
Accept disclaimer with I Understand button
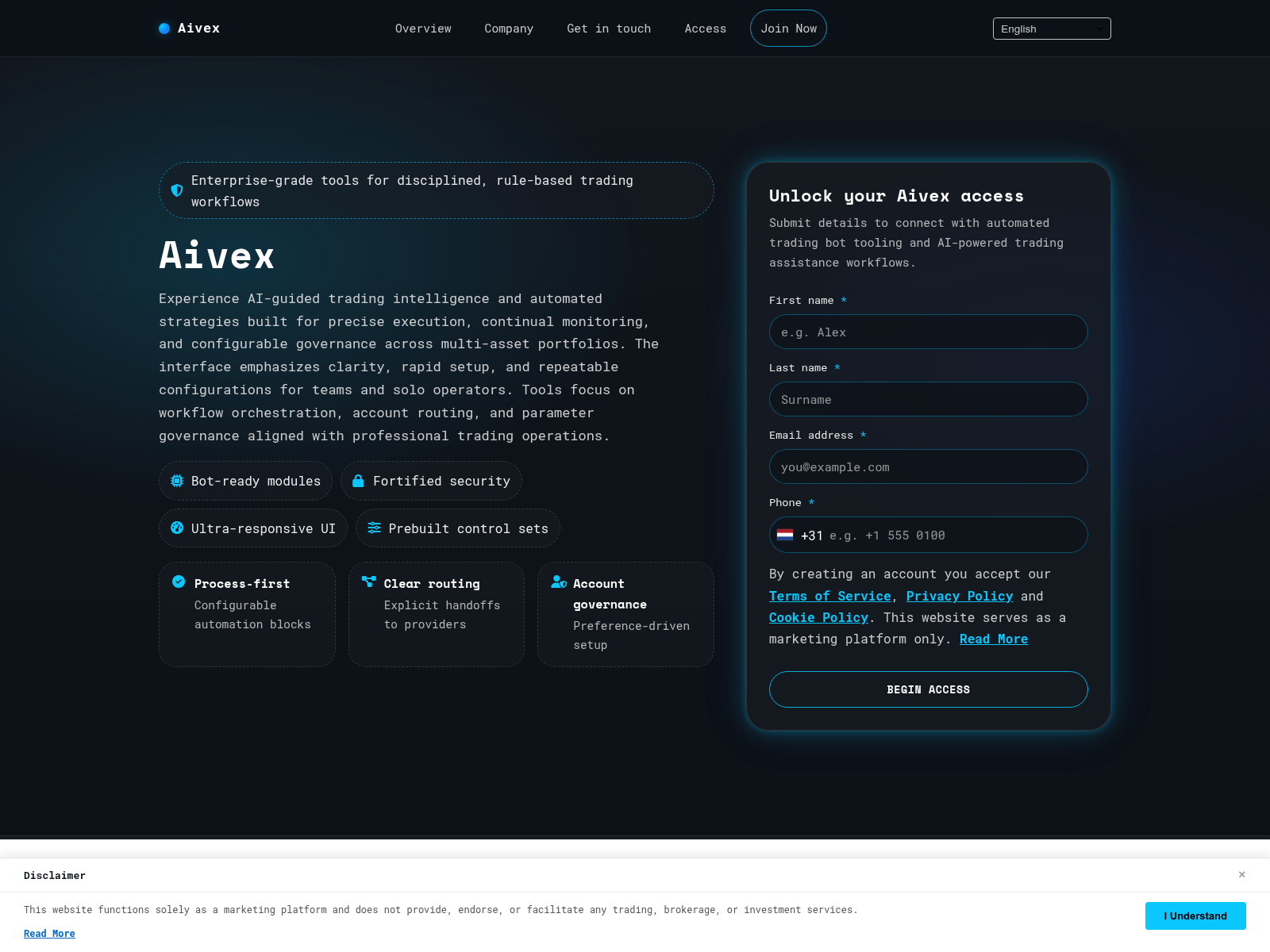1195,916
